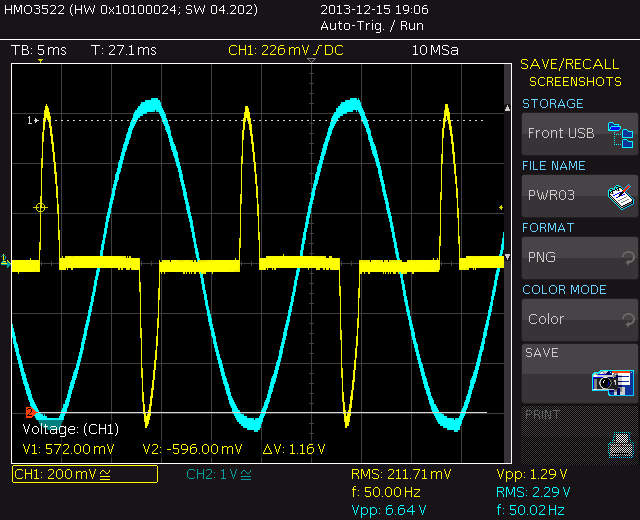This screenshot has height=520, width=640.
Task: Click cyan f: 50.02 Hz measurement
Action: 530,510
